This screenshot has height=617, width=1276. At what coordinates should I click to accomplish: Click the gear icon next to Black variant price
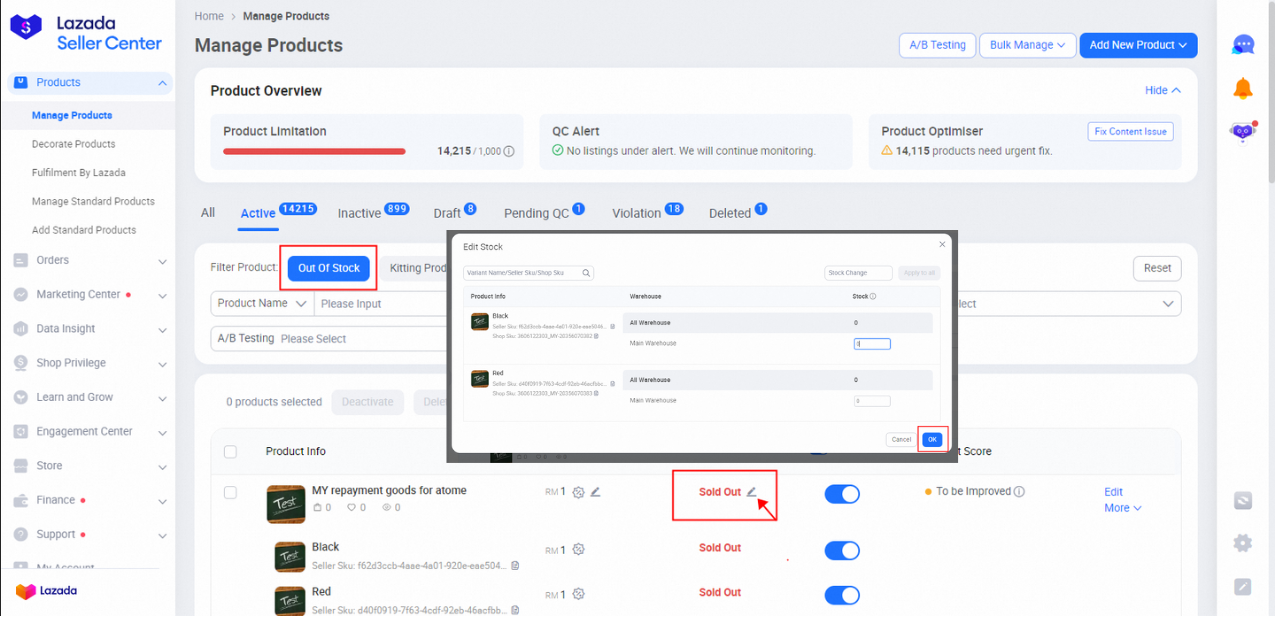coord(578,550)
